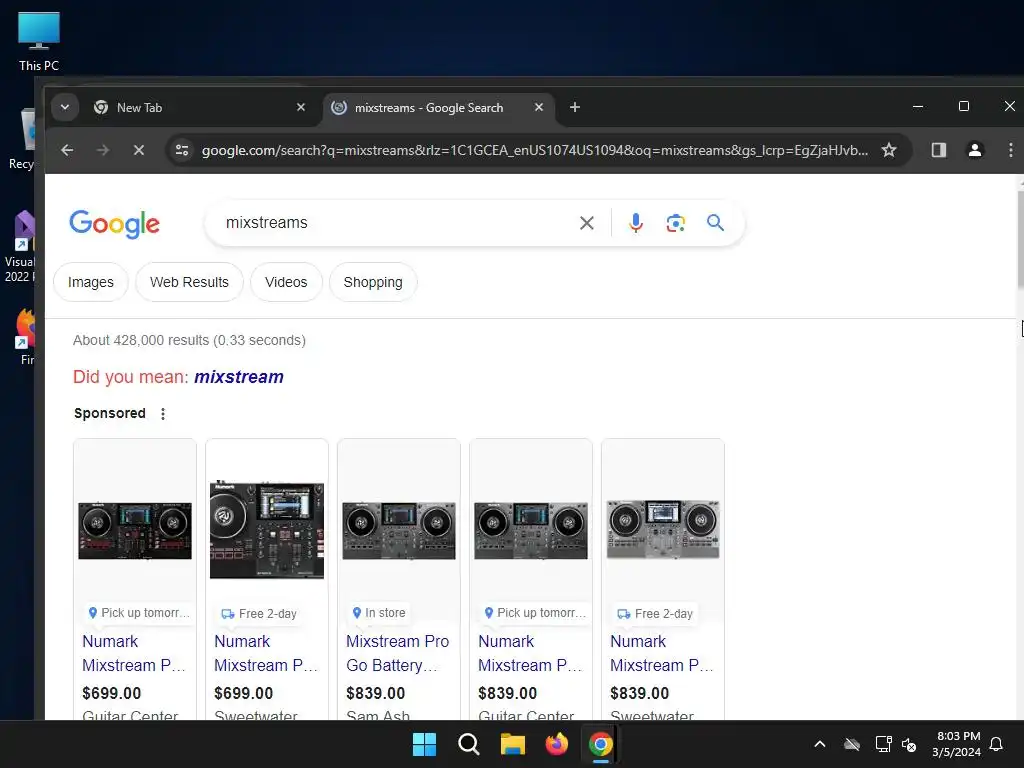Clear the search query with X
Image resolution: width=1024 pixels, height=768 pixels.
tap(586, 223)
